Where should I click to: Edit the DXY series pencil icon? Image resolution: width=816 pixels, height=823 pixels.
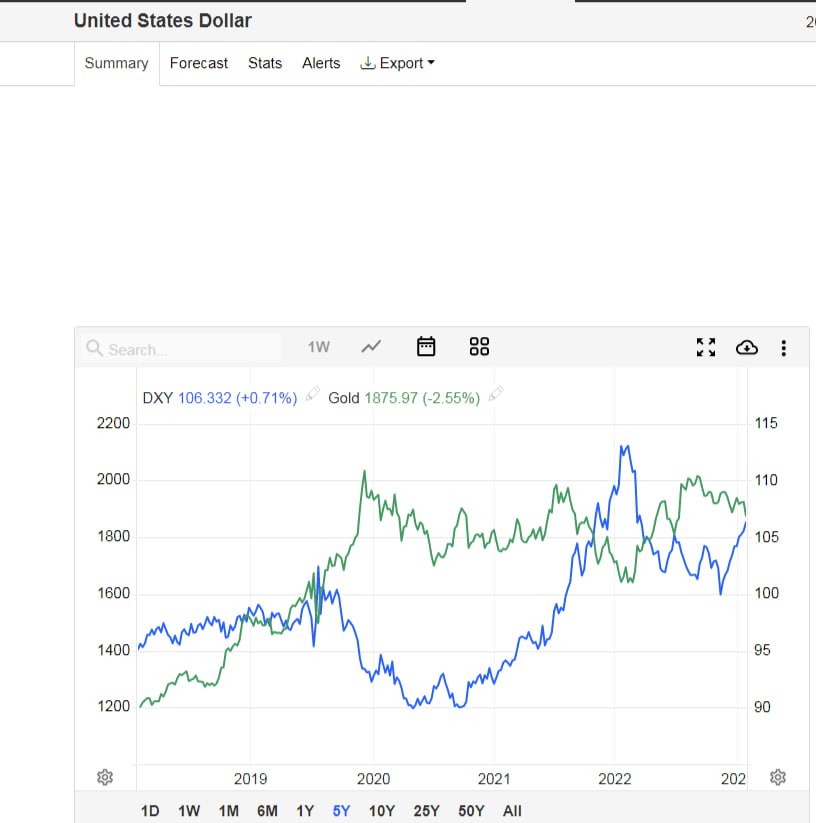click(x=313, y=394)
